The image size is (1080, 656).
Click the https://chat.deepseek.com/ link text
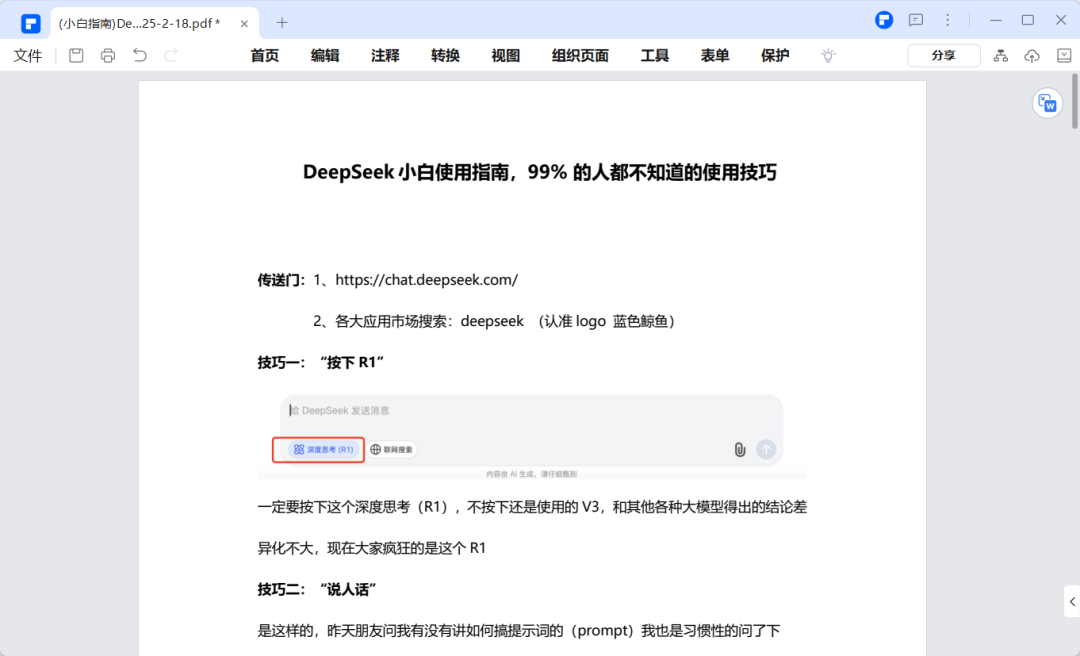pos(426,280)
